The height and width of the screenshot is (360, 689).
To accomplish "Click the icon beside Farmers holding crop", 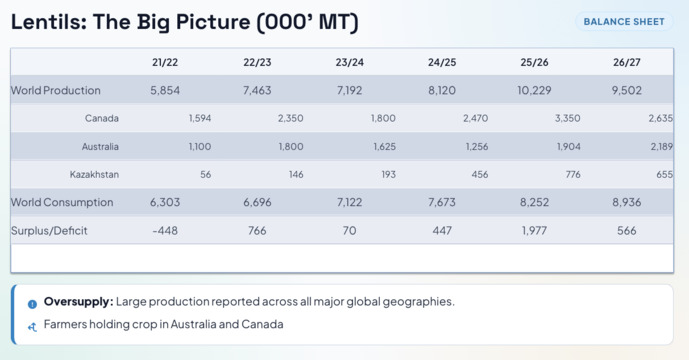I will (x=32, y=327).
